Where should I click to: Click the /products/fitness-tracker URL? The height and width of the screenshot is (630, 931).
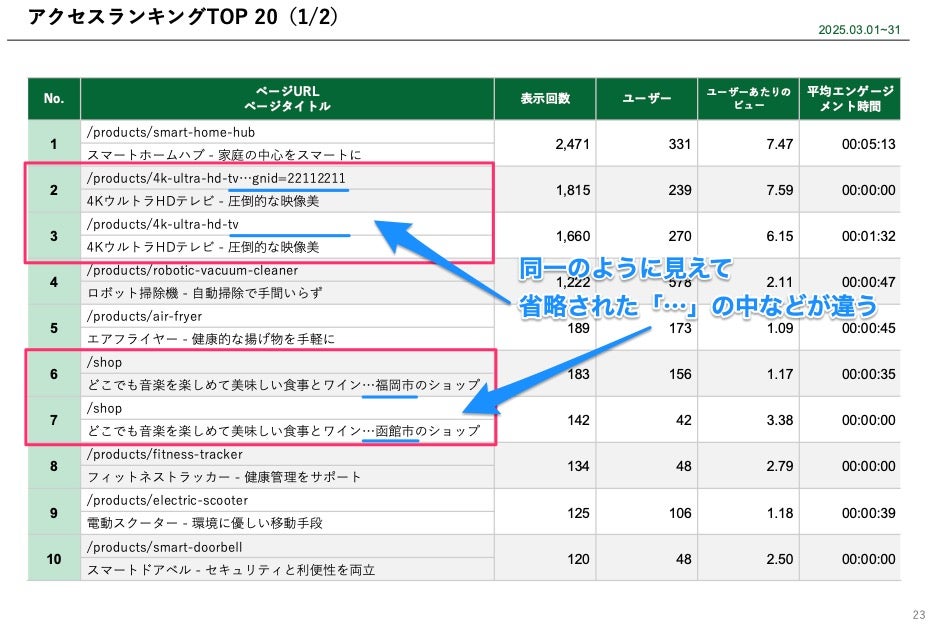(164, 455)
